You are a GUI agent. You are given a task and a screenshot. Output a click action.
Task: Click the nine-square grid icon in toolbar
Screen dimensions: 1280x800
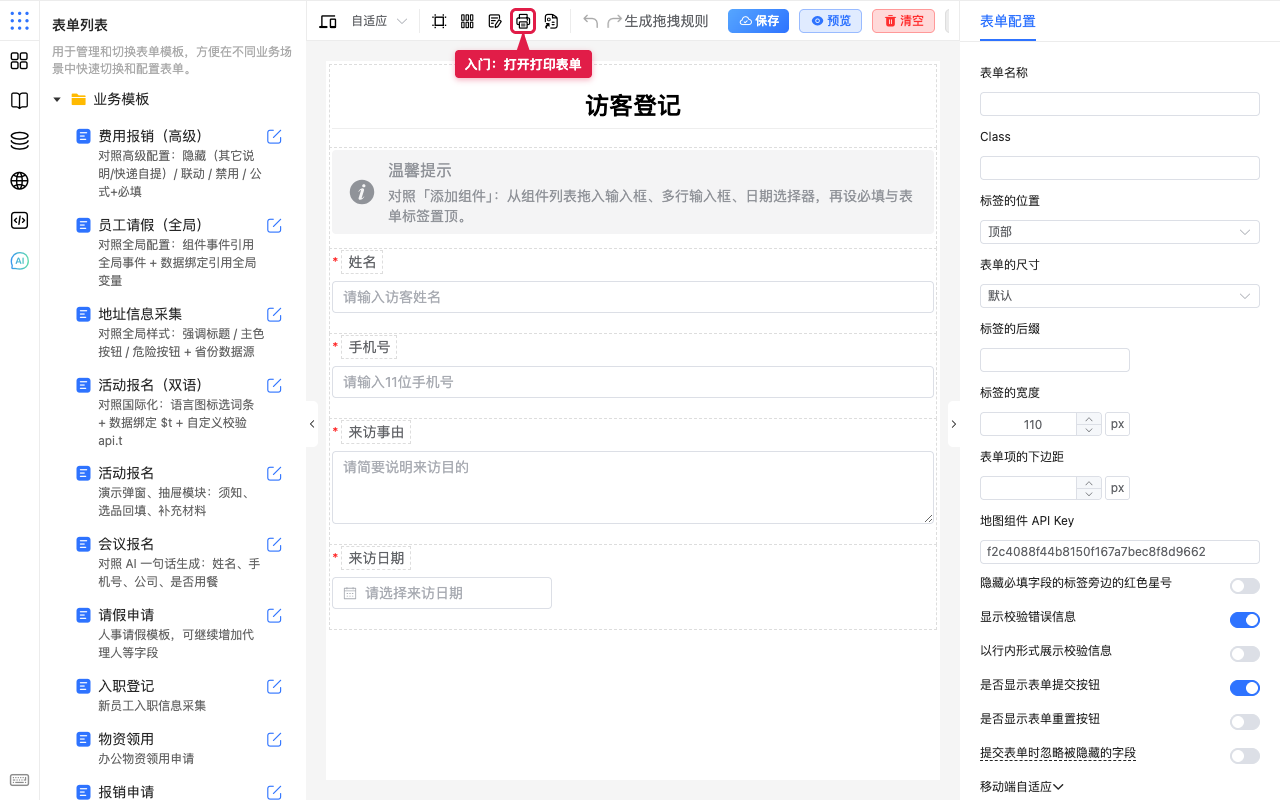tap(467, 21)
